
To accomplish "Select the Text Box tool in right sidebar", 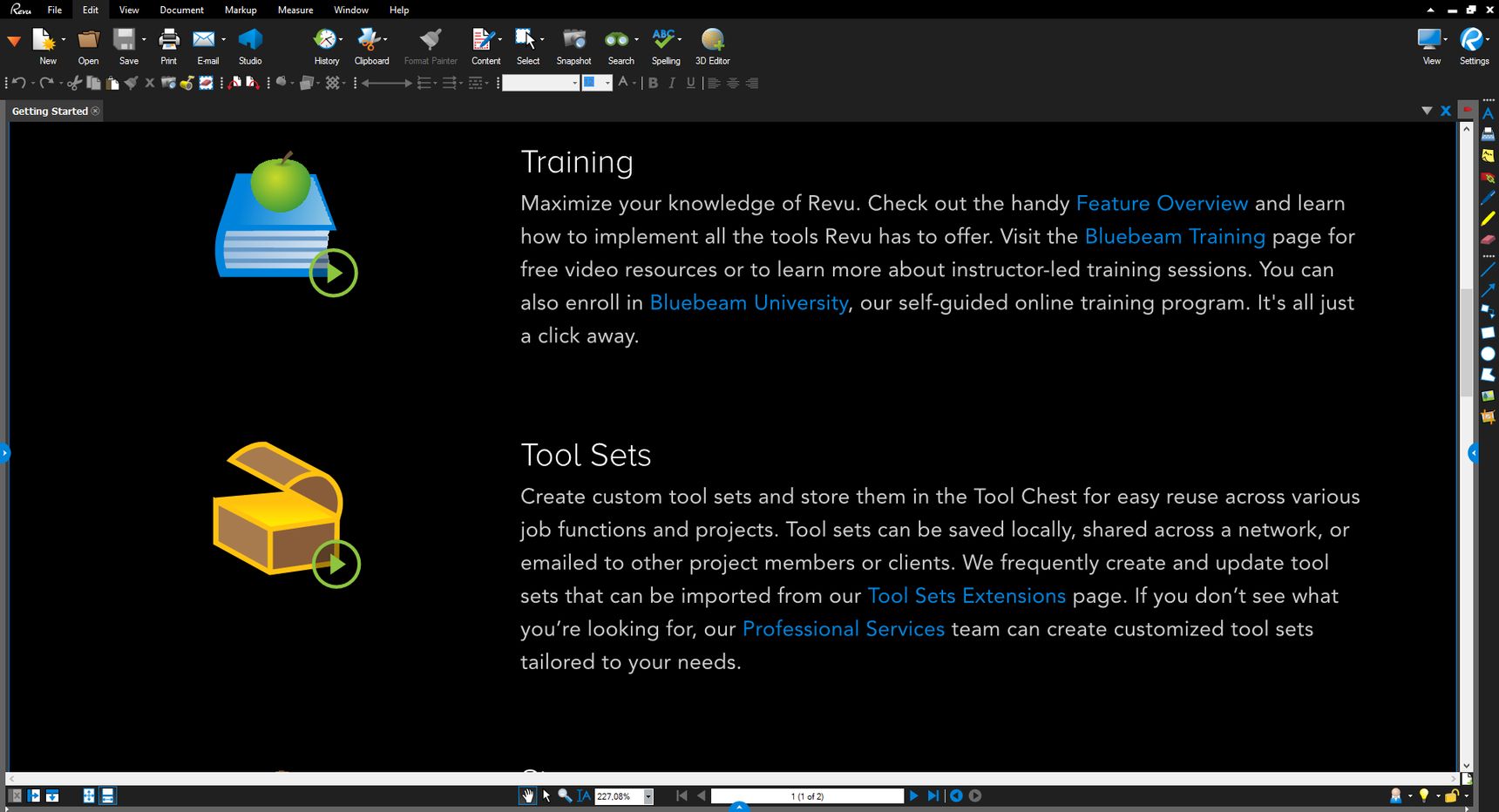I will (x=1488, y=114).
